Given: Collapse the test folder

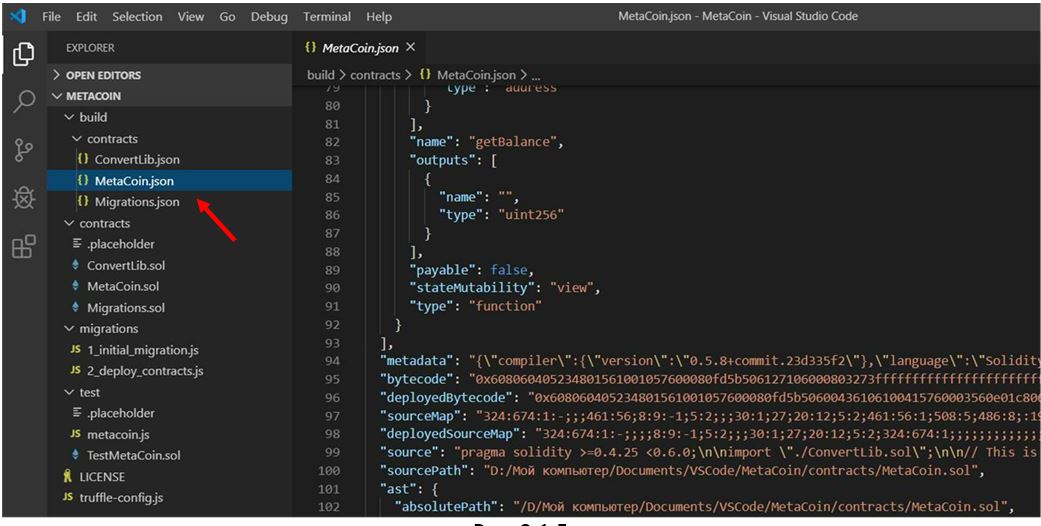Looking at the screenshot, I should 89,392.
